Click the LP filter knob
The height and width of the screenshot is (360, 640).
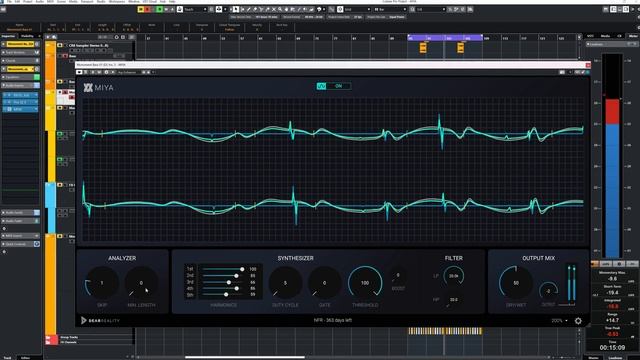[453, 276]
